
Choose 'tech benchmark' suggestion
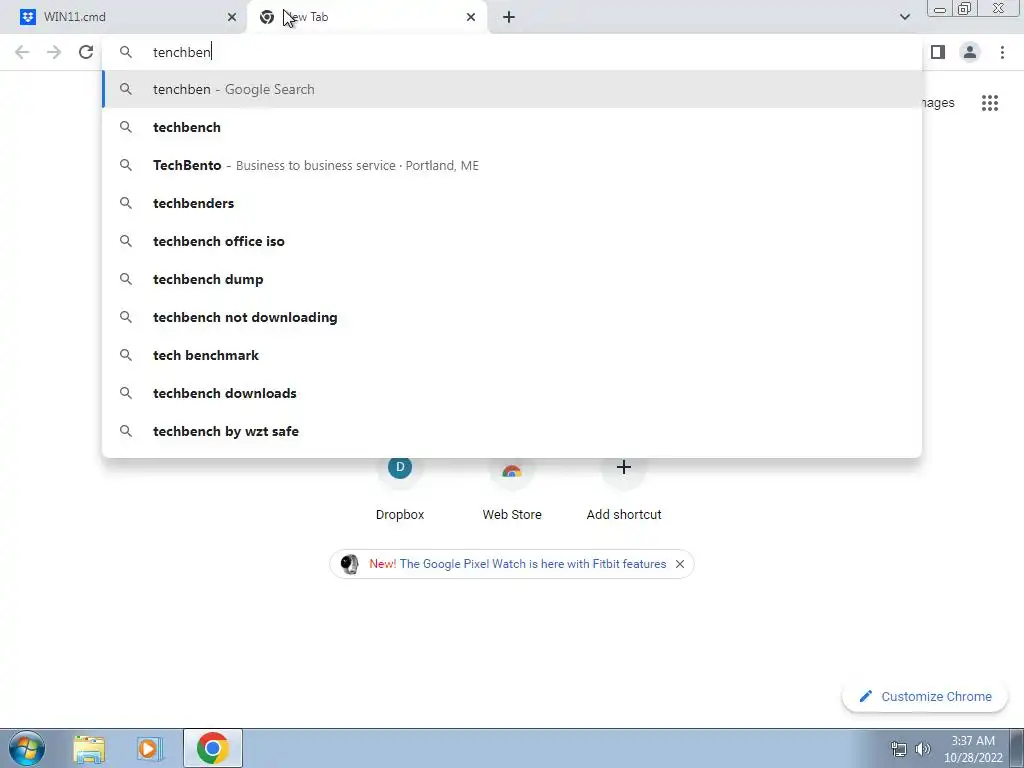(512, 355)
